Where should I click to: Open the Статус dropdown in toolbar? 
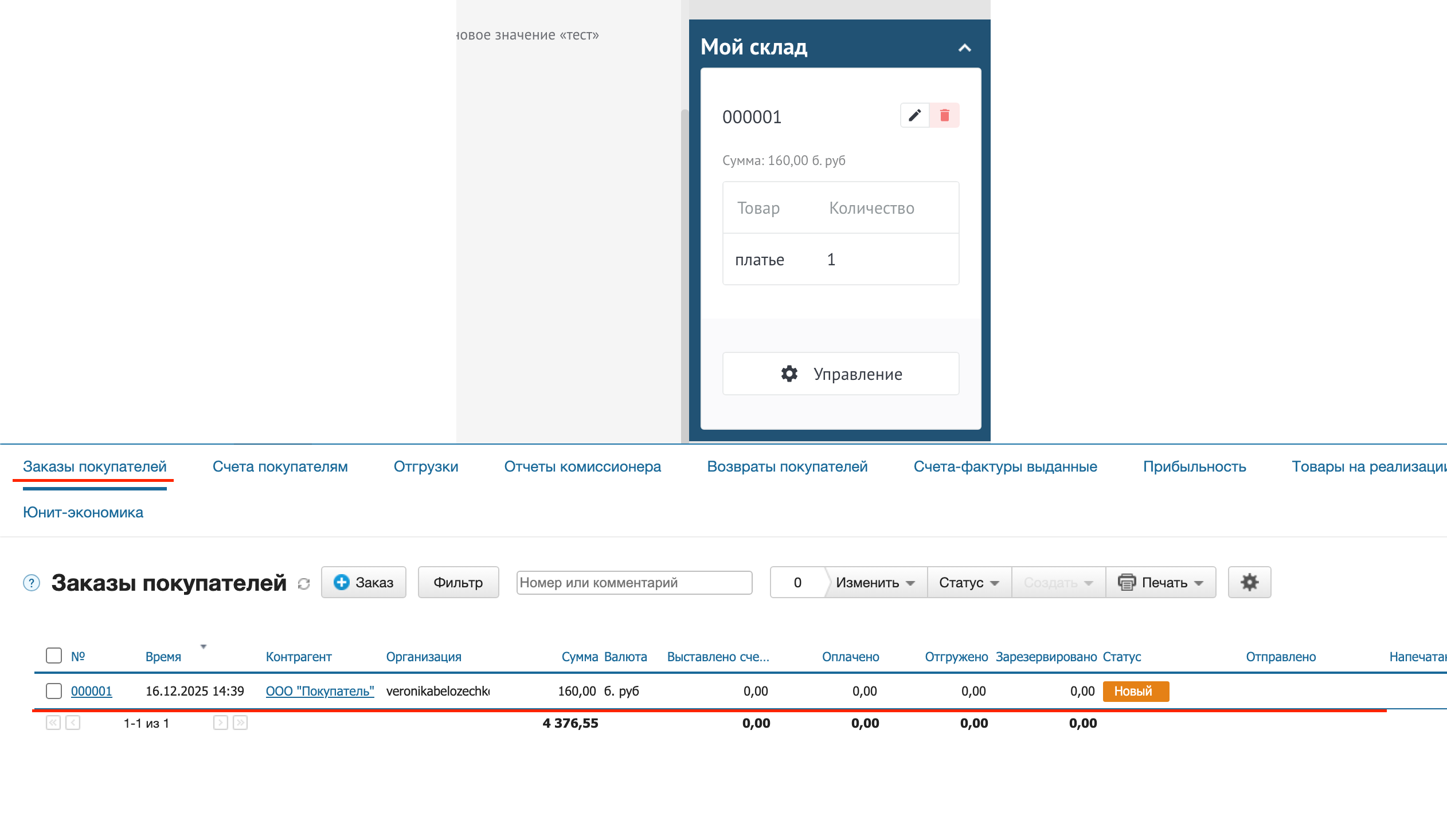[x=969, y=582]
